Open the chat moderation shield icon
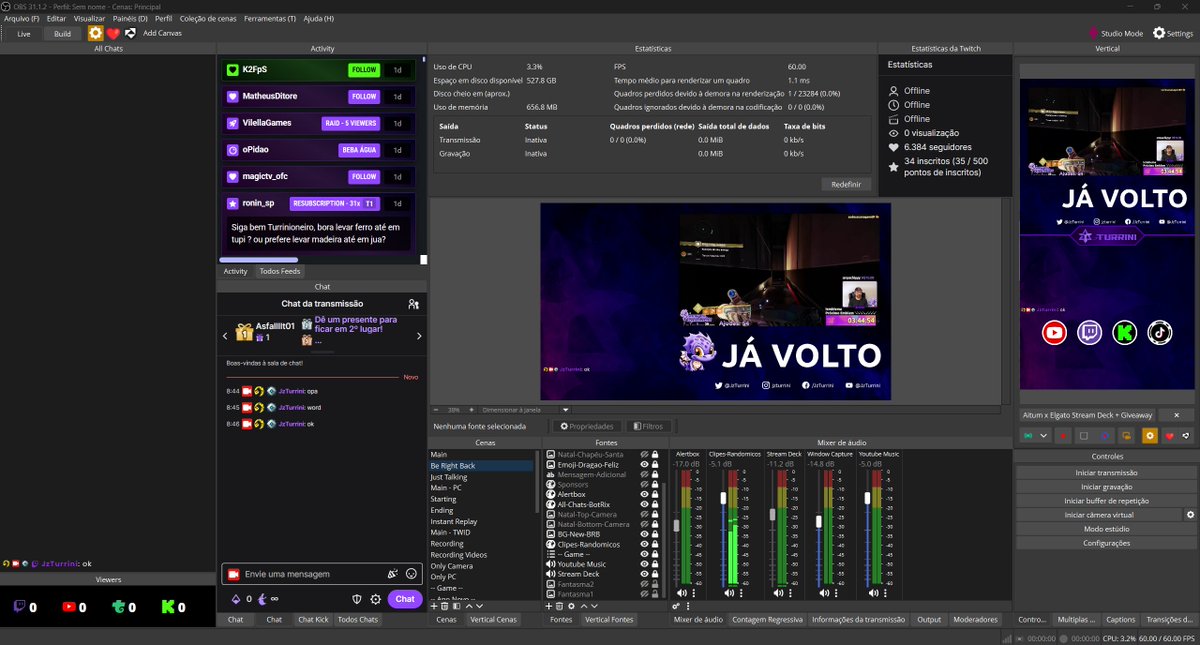The height and width of the screenshot is (645, 1200). pos(357,598)
